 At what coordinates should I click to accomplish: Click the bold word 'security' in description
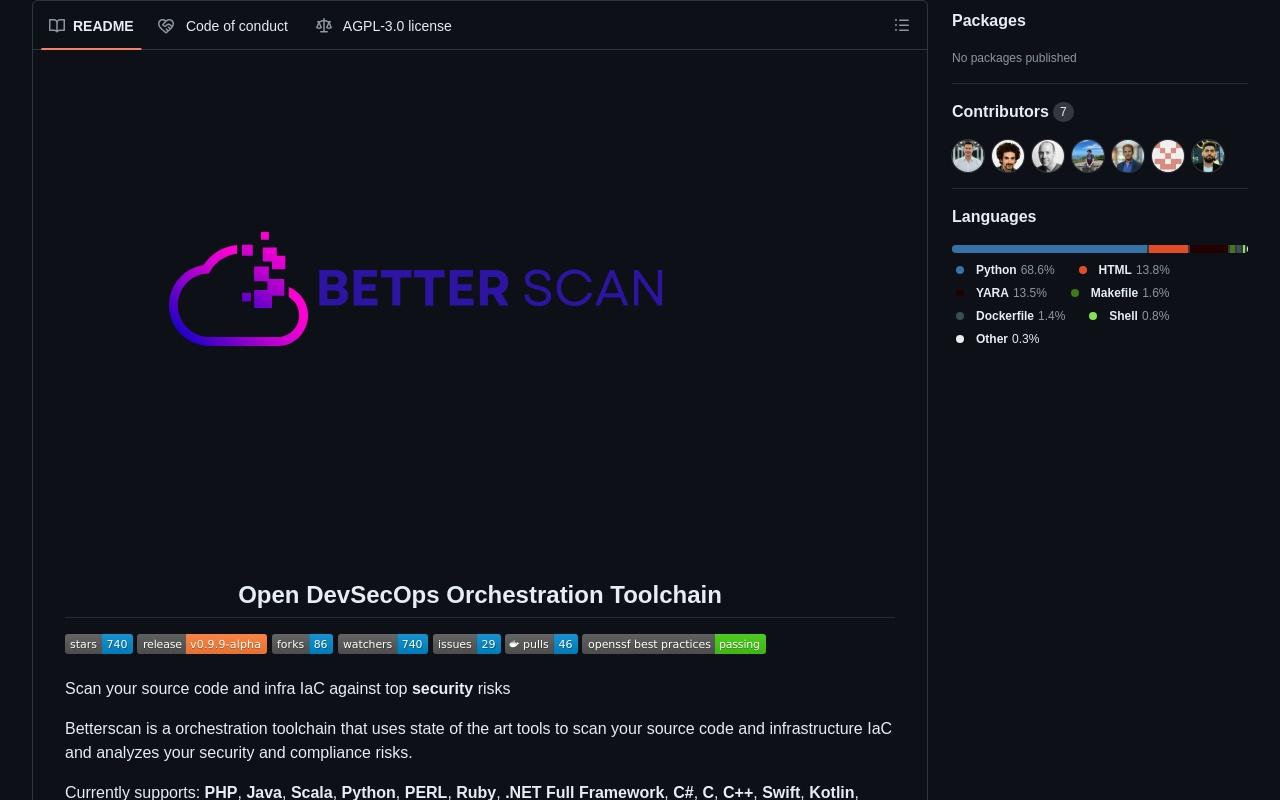click(x=442, y=689)
